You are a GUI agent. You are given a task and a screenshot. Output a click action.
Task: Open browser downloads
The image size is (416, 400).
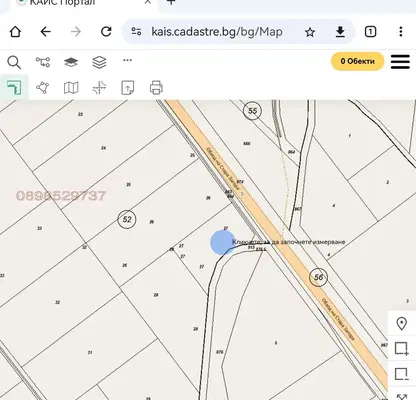tap(340, 32)
